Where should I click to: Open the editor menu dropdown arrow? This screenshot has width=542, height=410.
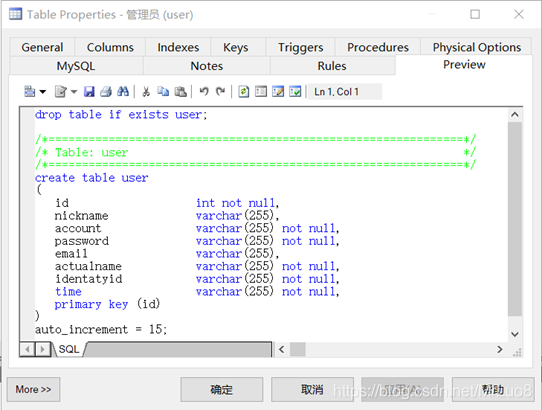[x=43, y=92]
